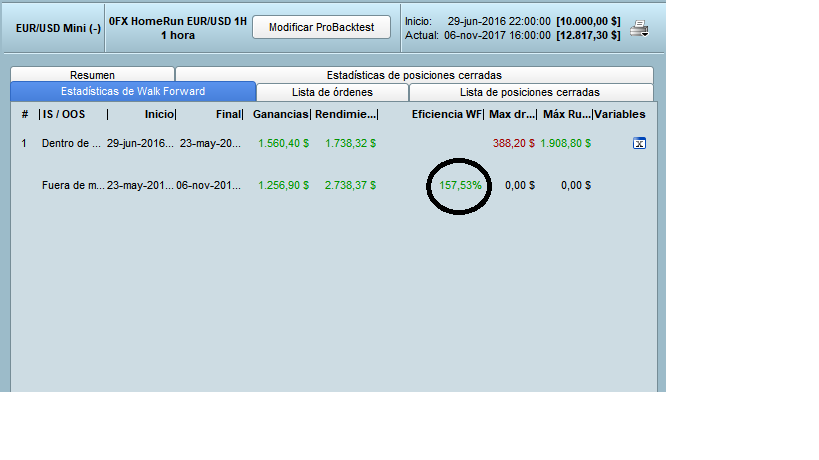Open the Lista de órdenes tab

332,92
